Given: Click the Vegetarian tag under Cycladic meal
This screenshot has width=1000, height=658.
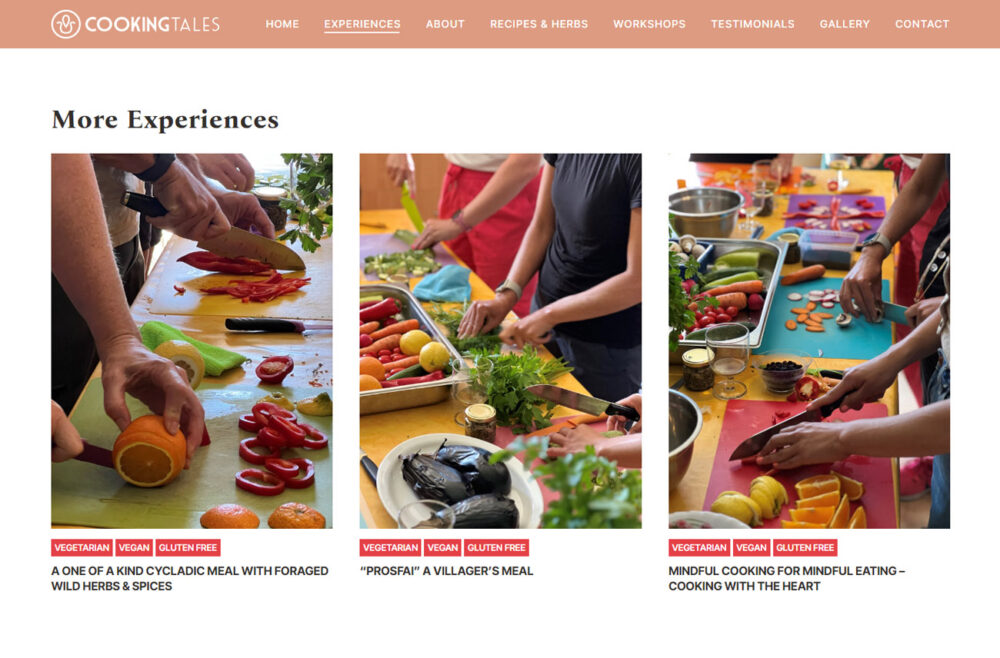Looking at the screenshot, I should pos(82,548).
